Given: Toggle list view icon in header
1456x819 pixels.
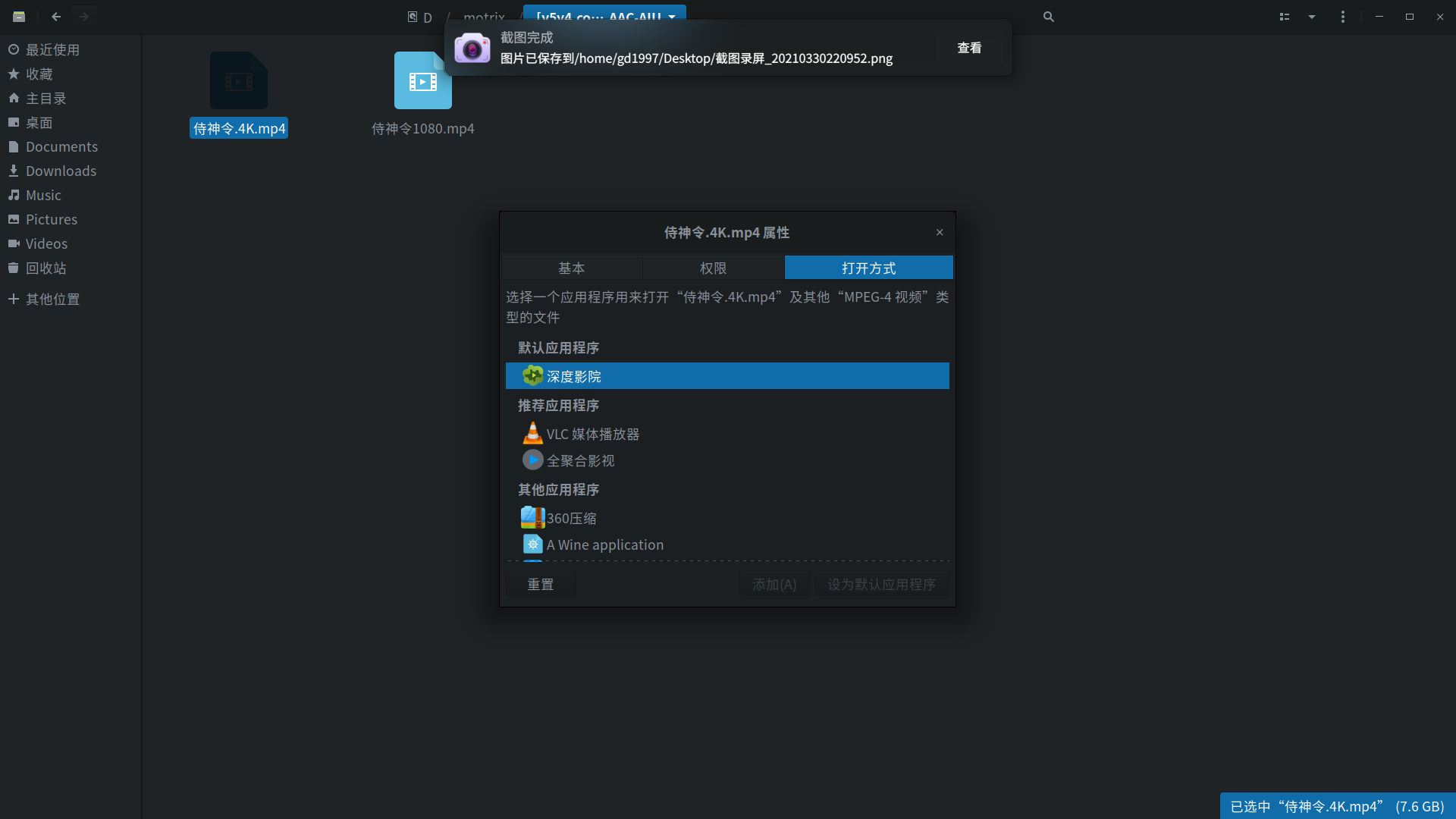Looking at the screenshot, I should coord(1284,17).
